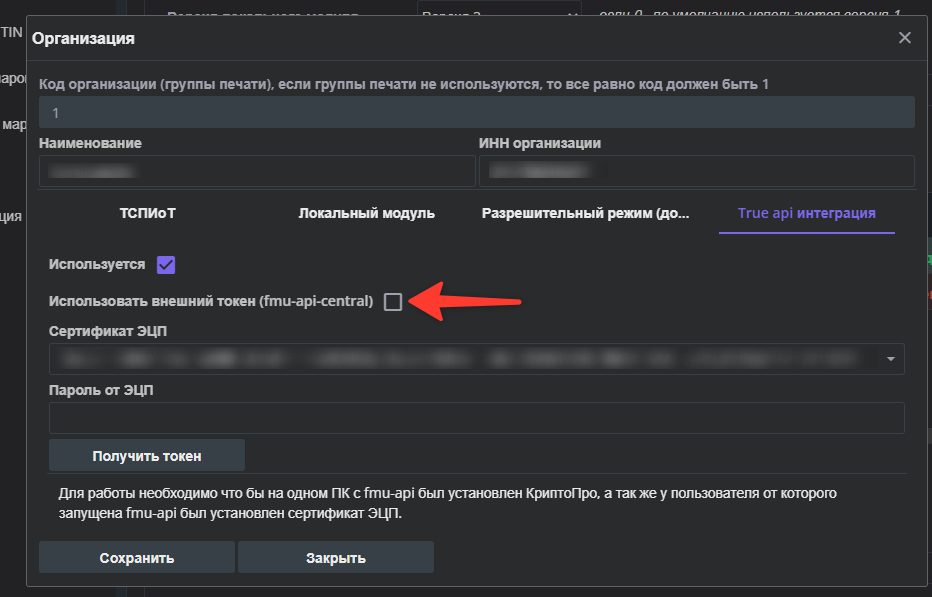Screen dimensions: 932x597
Task: Click the Код организации input field
Action: point(477,112)
